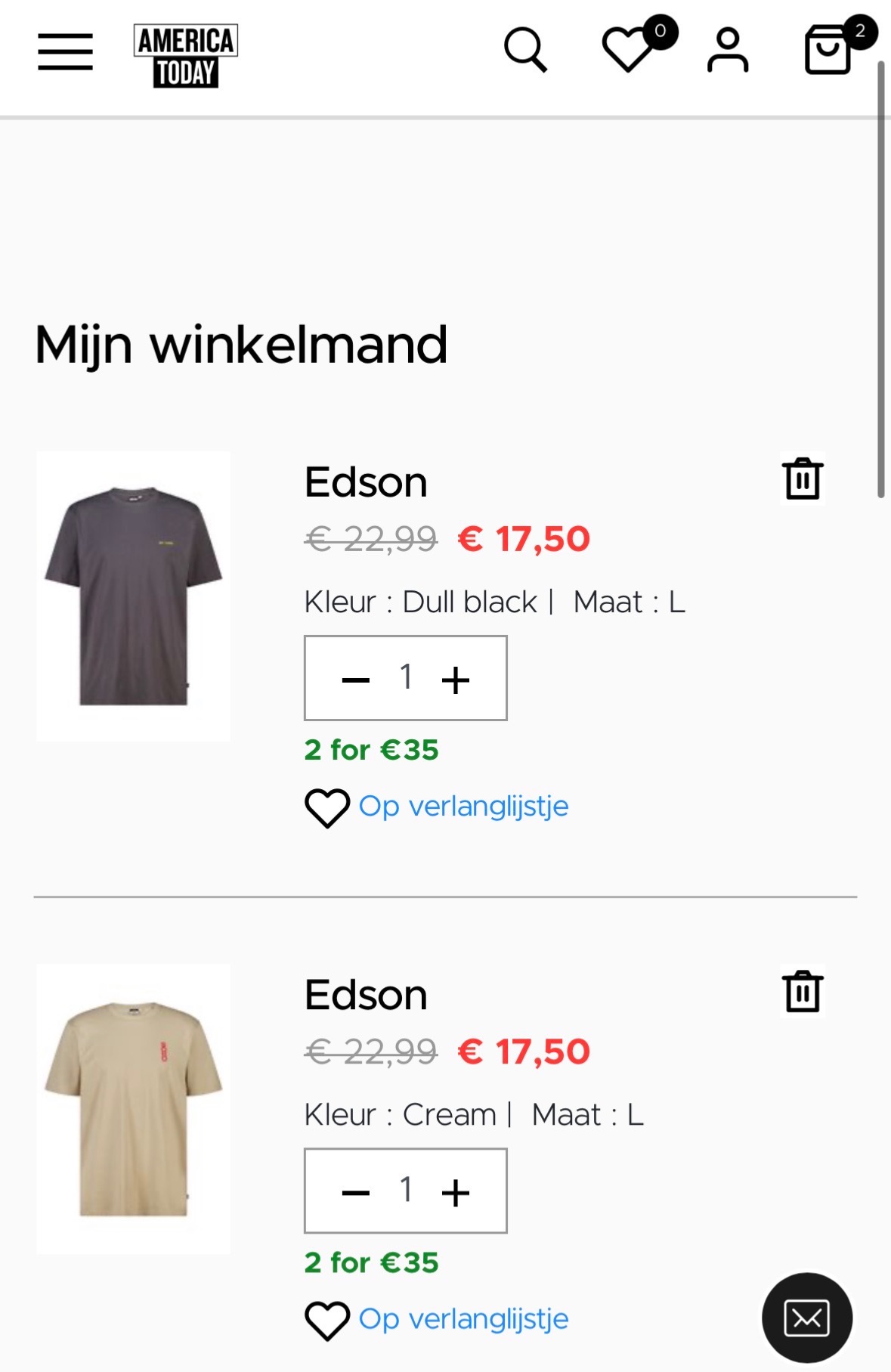Click 'Op verlanglijstje' link for Cream shirt
Viewport: 891px width, 1372px height.
click(463, 1319)
